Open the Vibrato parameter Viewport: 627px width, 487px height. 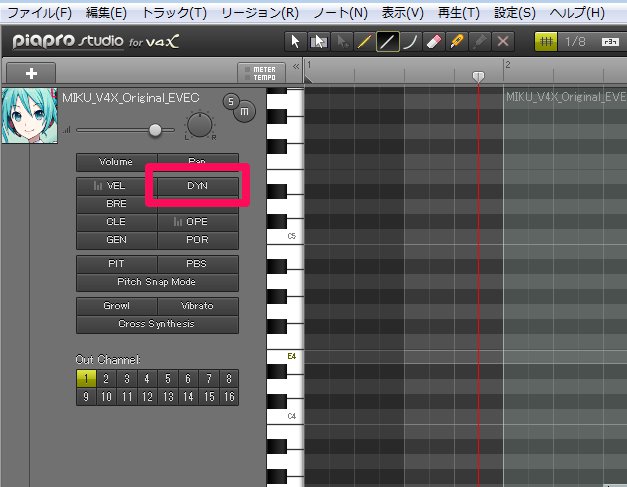(198, 306)
